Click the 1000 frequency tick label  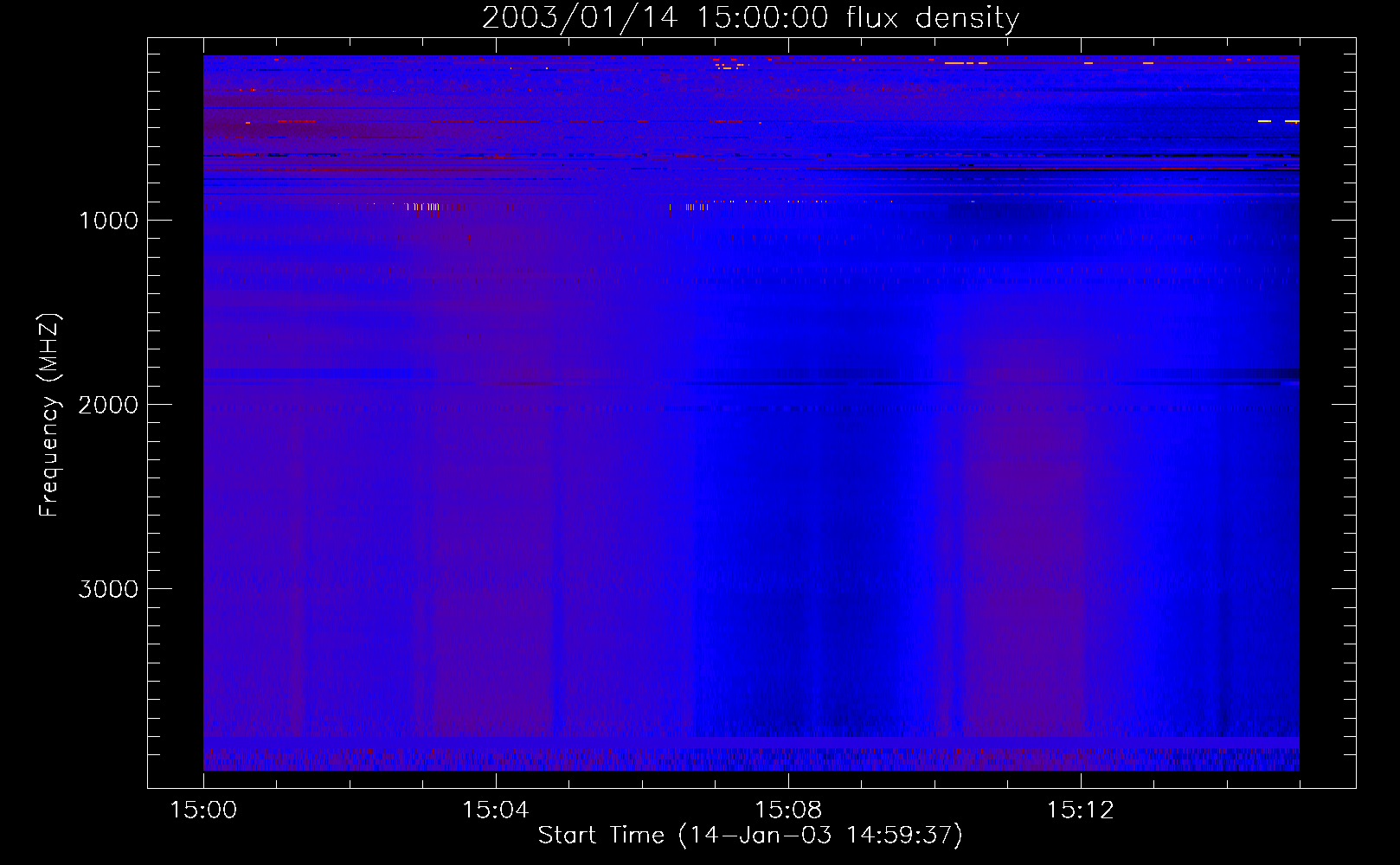click(108, 221)
